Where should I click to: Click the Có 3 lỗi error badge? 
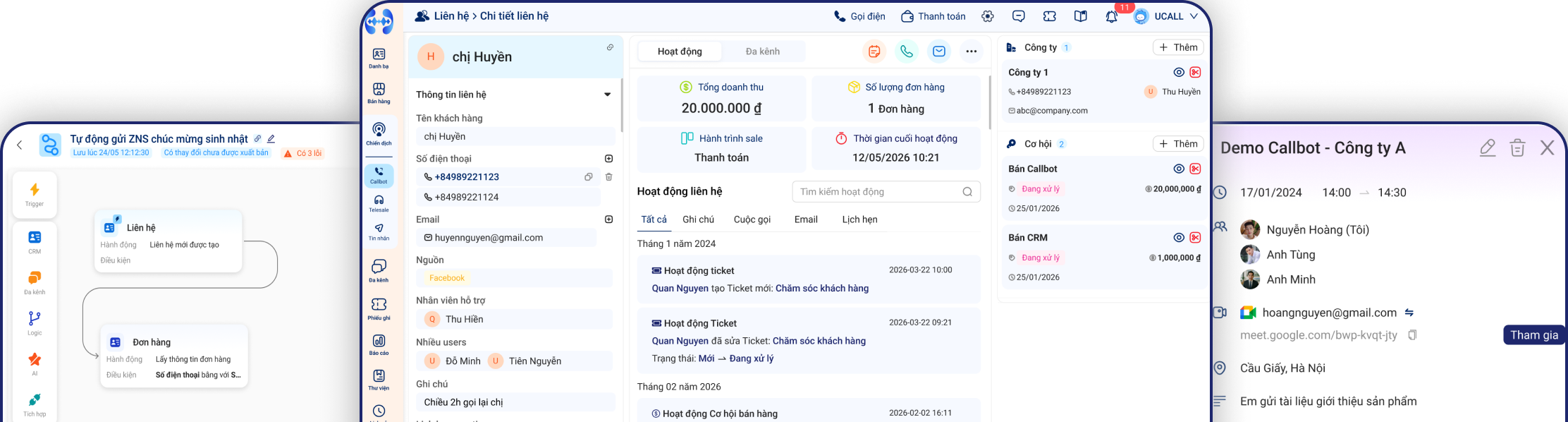(303, 153)
